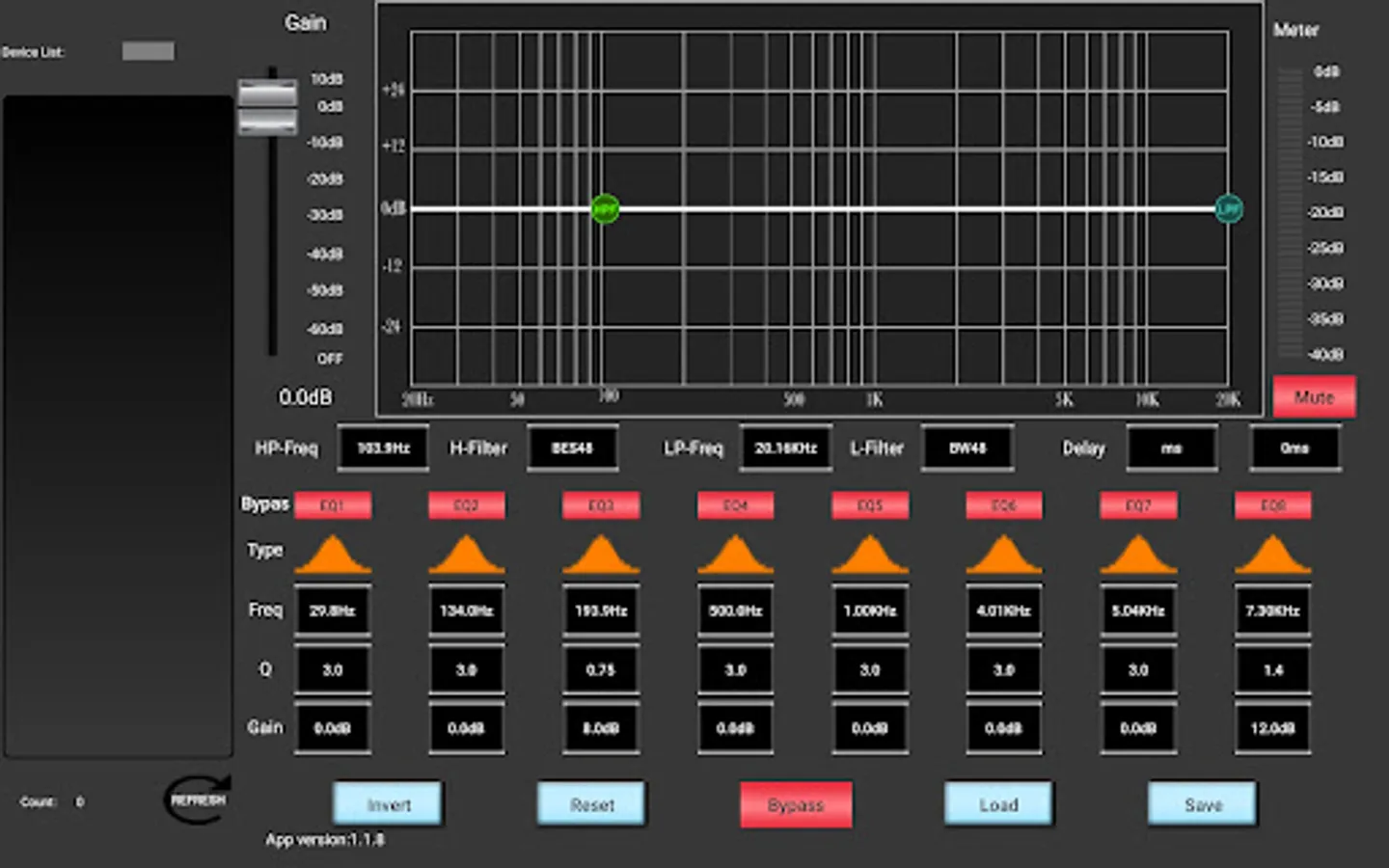
Task: Select the EQ7 peak filter type icon
Action: 1138,555
